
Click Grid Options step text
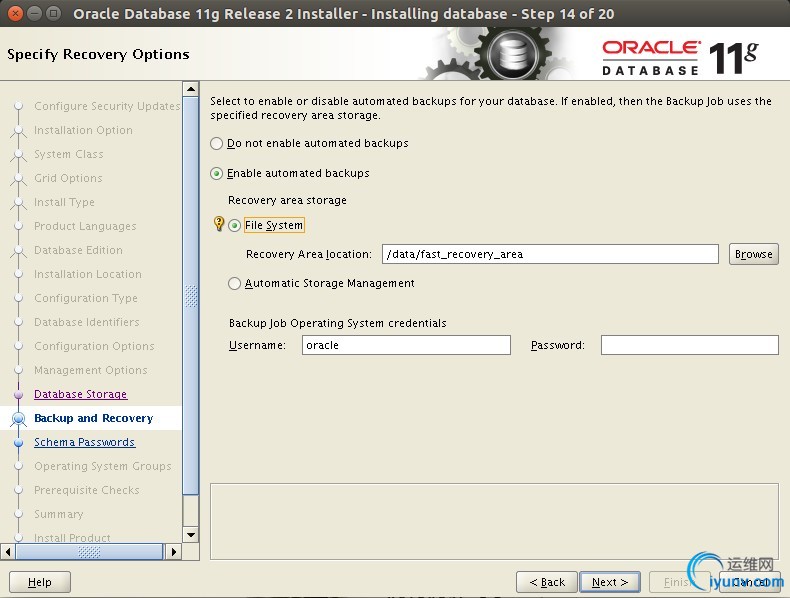coord(68,178)
